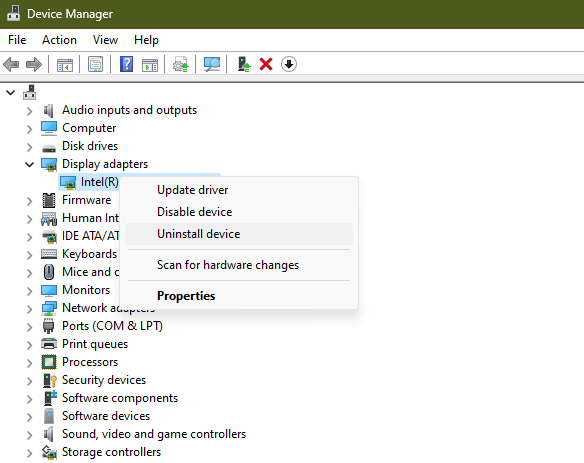Expand the Disk drives category
This screenshot has height=463, width=584.
coord(29,147)
